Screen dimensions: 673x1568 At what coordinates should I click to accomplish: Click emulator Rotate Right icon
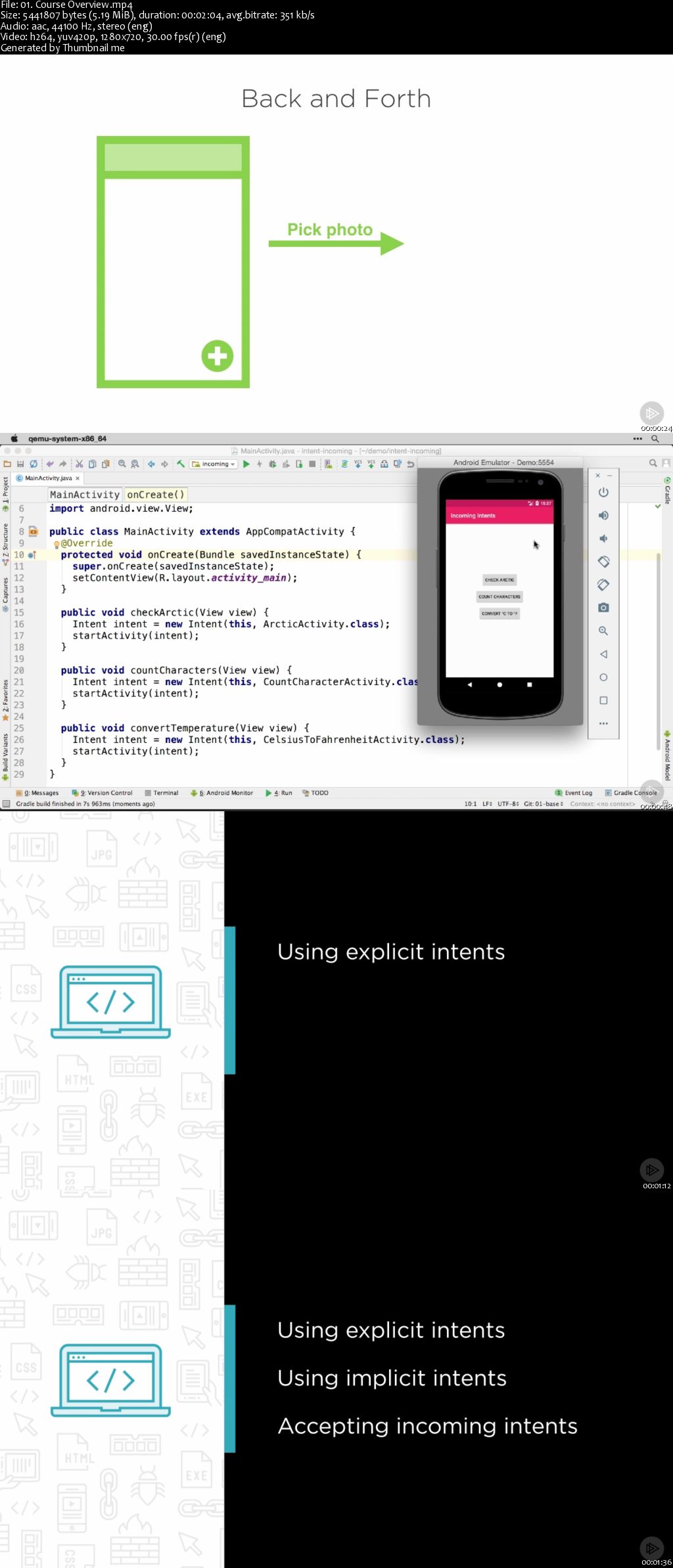tap(603, 585)
